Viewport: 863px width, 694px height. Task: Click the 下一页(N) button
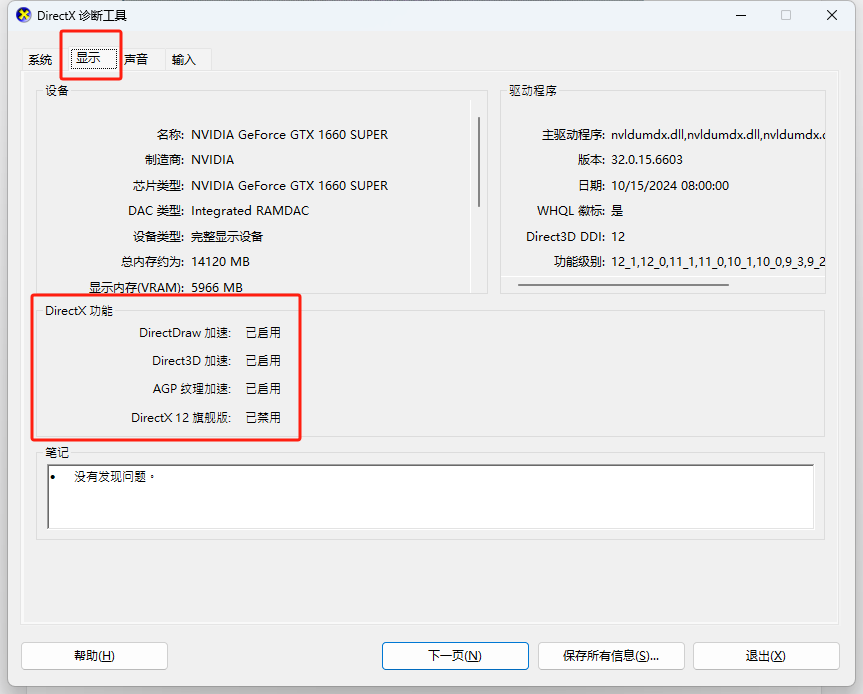click(455, 656)
